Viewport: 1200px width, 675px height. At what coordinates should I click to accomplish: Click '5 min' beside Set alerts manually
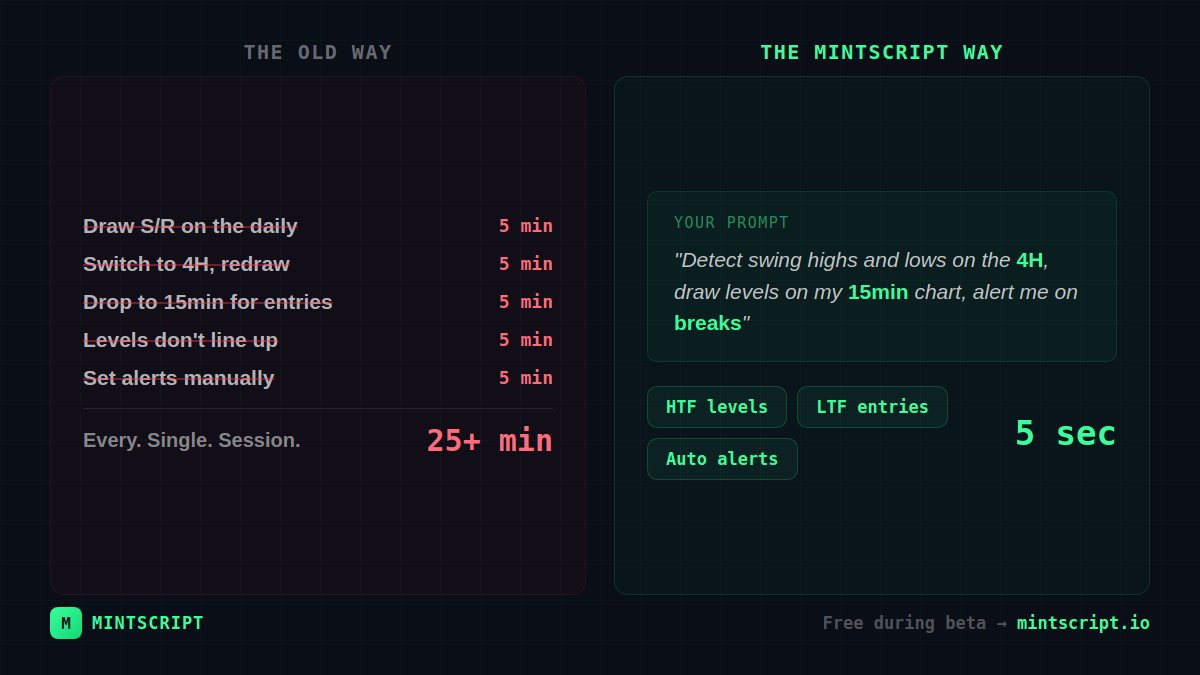526,378
